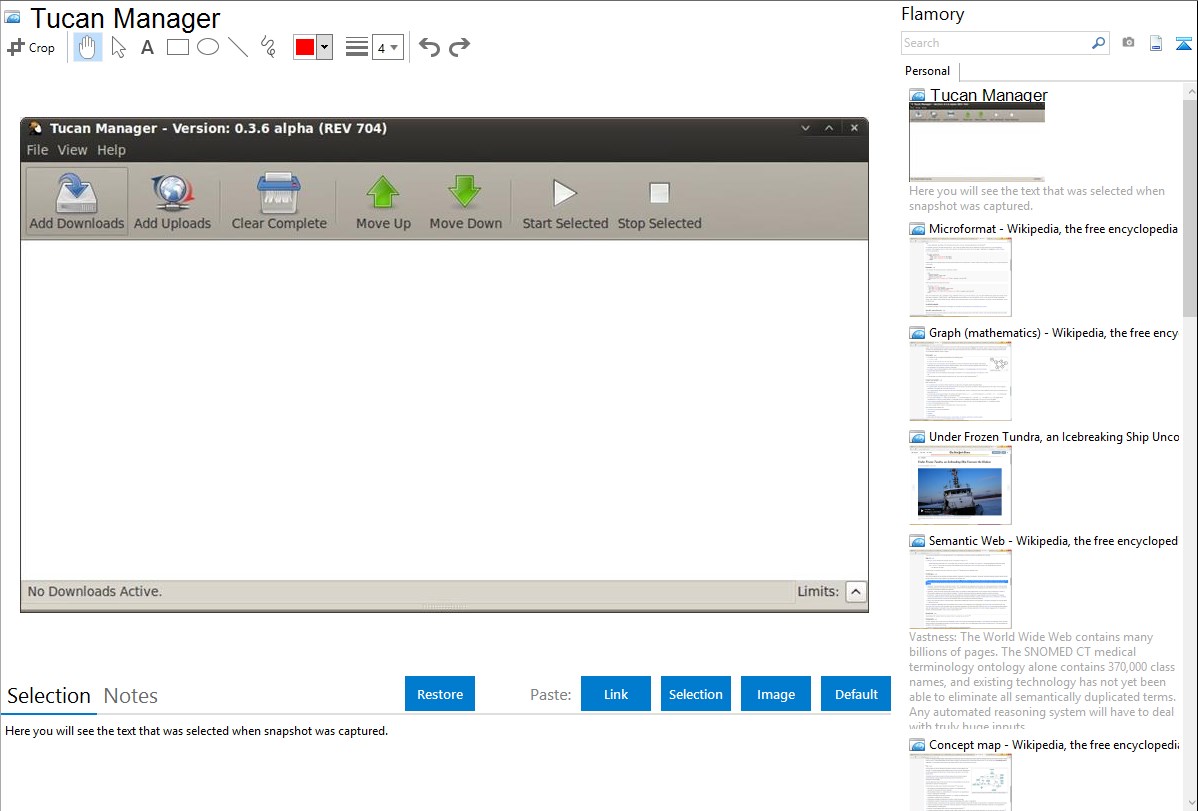Click Add Downloads in Tucan toolbar

pos(76,201)
